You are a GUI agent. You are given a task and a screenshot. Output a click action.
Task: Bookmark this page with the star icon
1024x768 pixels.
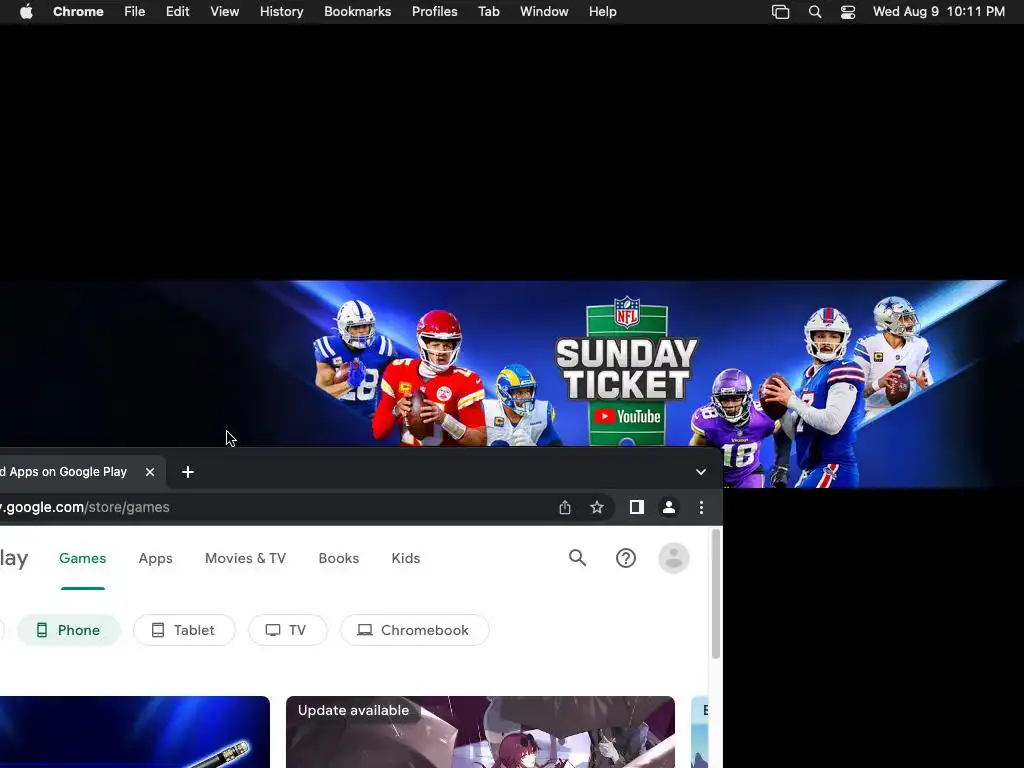point(596,507)
